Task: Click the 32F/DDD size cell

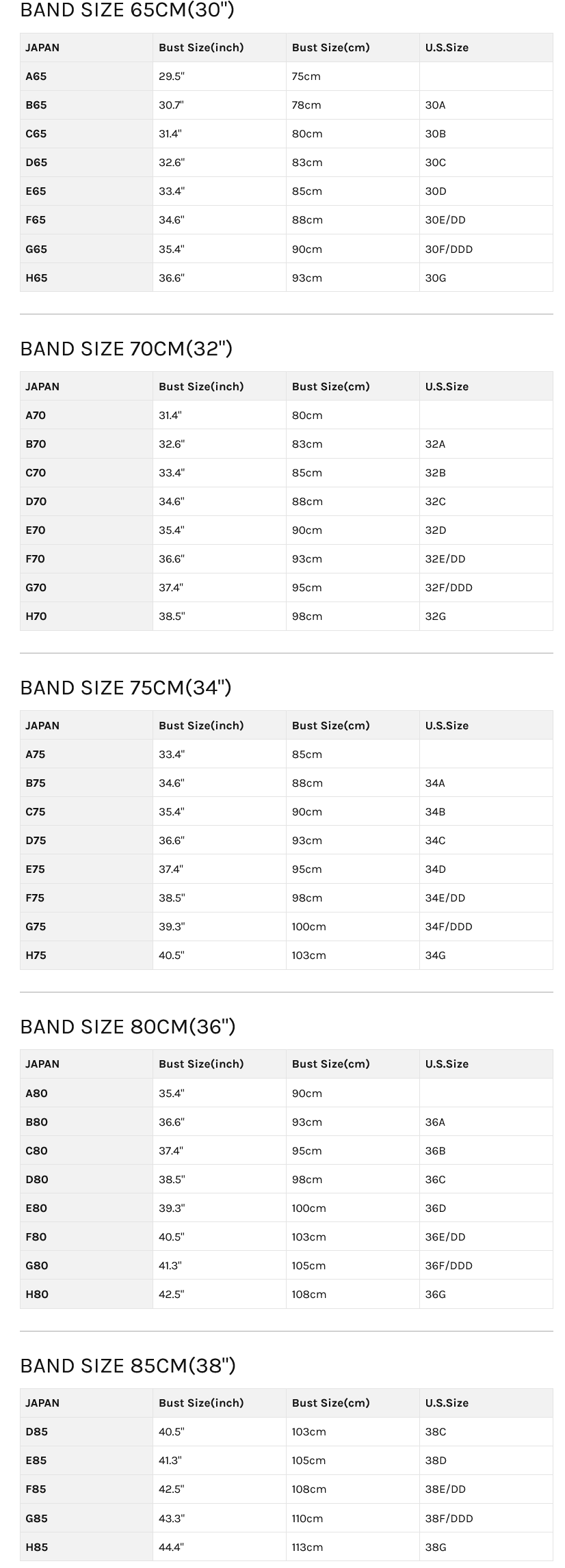Action: (x=486, y=588)
